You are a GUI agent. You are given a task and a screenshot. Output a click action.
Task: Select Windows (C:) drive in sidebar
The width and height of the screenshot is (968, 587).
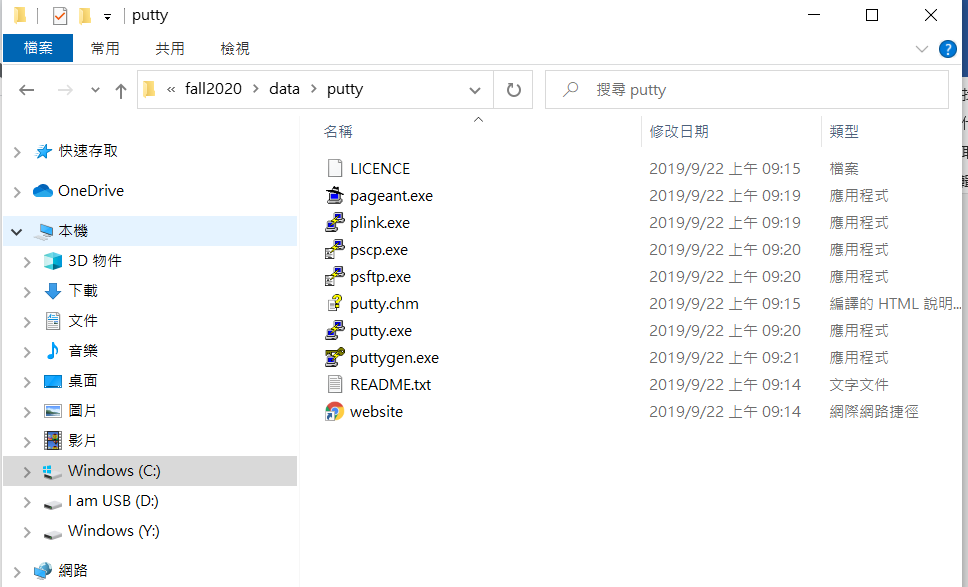coord(150,471)
